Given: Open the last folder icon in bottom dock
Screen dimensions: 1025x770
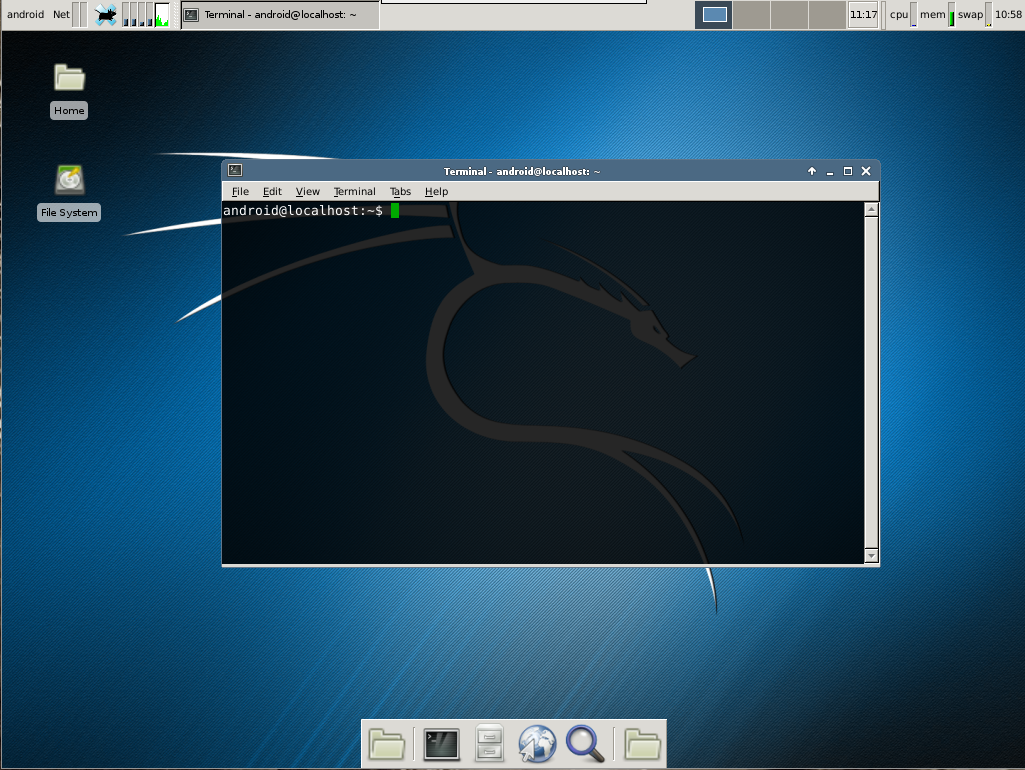Looking at the screenshot, I should (642, 744).
